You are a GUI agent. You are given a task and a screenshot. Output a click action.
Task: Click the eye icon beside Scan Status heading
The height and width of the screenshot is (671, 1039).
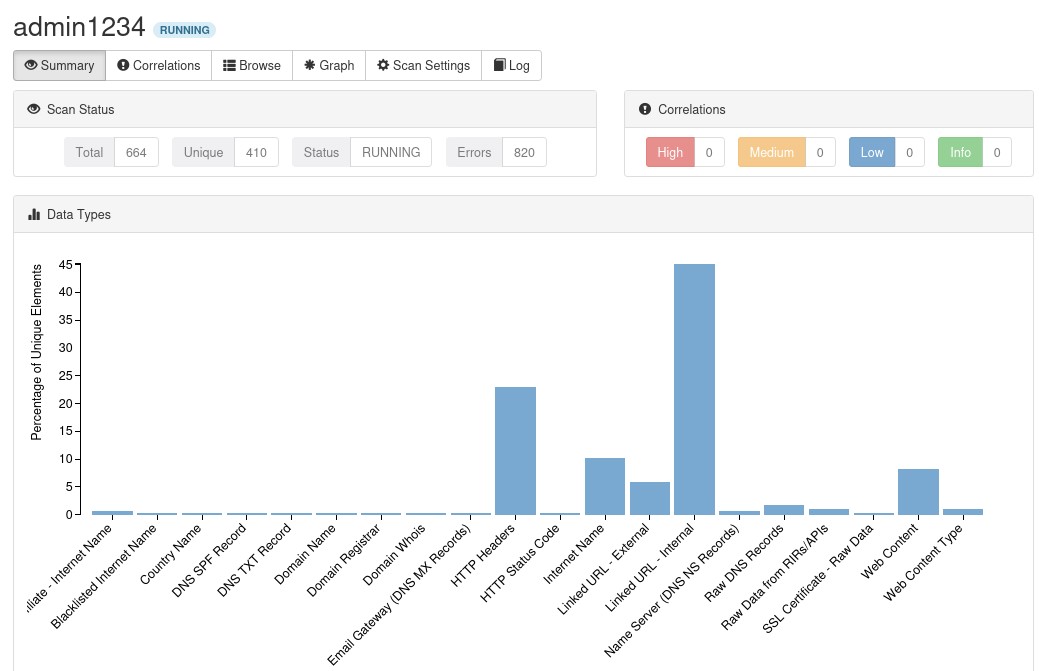34,109
